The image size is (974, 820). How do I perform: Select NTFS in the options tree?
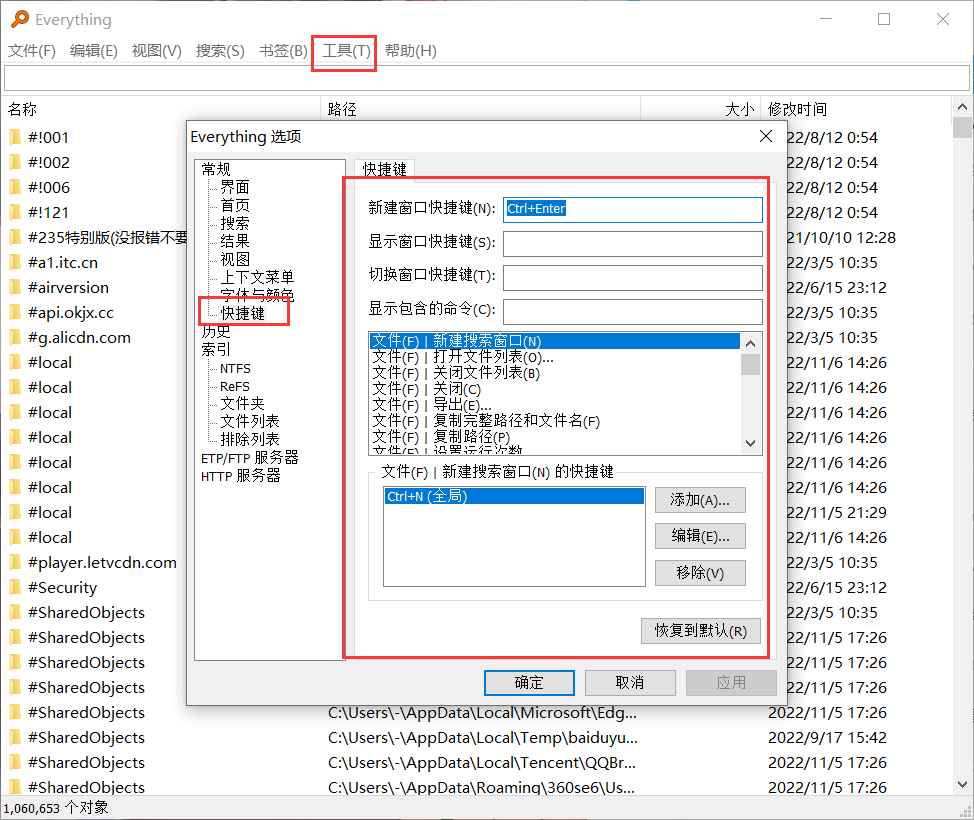235,368
